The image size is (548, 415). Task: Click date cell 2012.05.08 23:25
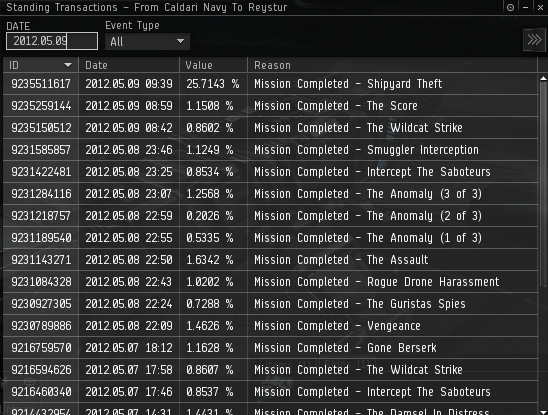pyautogui.click(x=129, y=172)
